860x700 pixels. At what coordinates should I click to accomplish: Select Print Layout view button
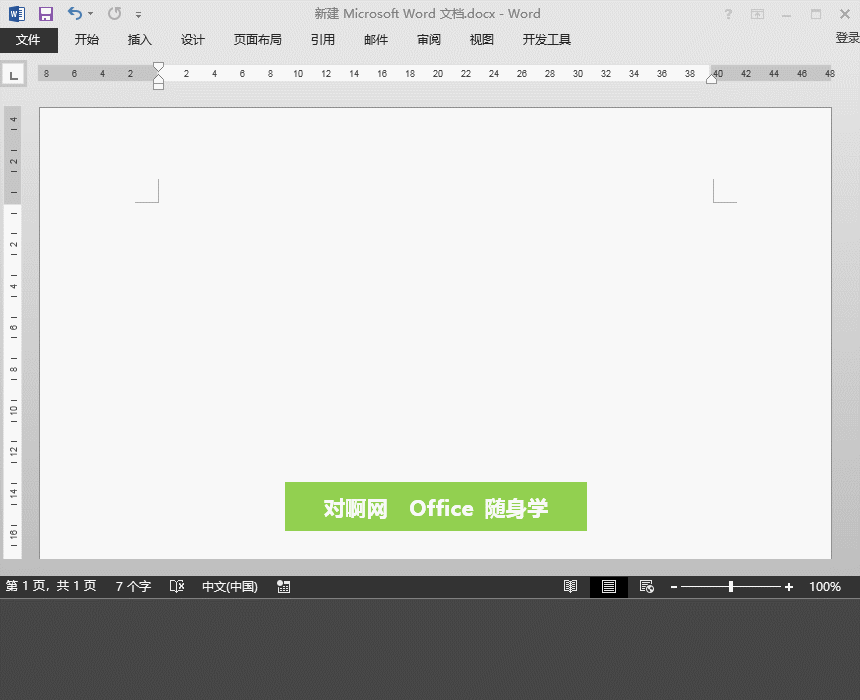(x=609, y=586)
